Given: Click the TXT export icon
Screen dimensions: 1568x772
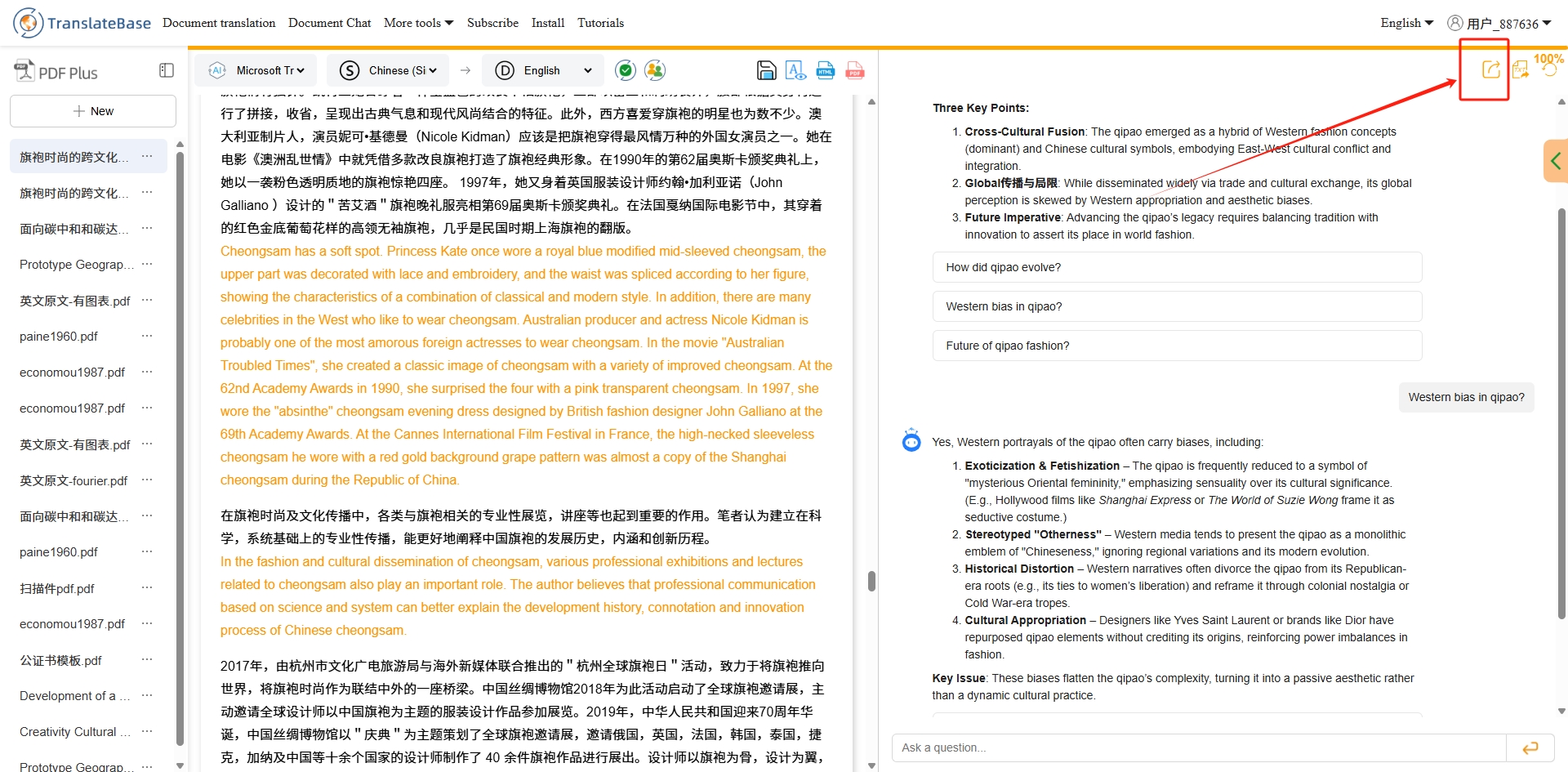Looking at the screenshot, I should (1521, 69).
